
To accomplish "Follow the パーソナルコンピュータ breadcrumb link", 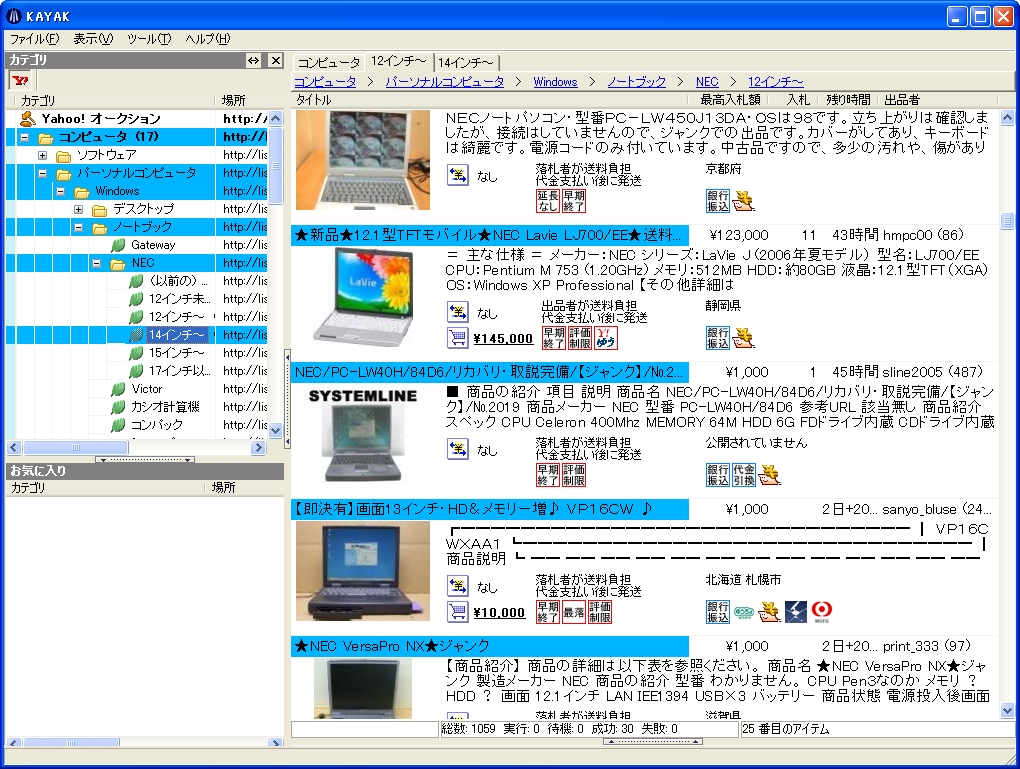I will click(445, 82).
